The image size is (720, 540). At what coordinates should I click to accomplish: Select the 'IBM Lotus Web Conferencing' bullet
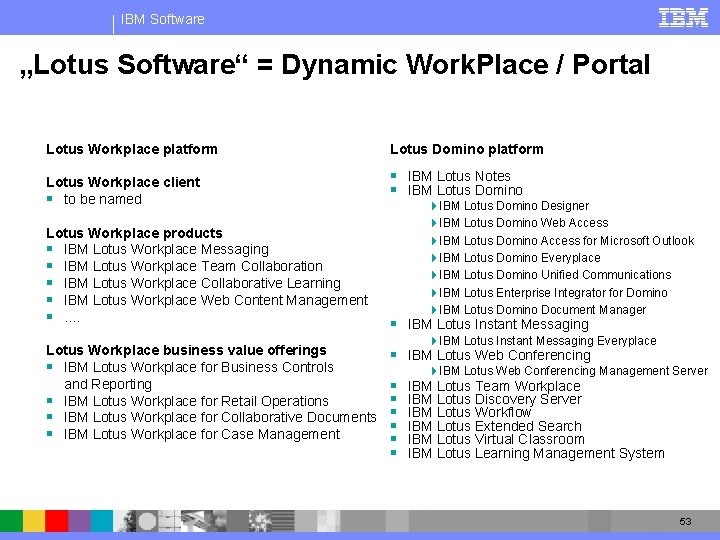499,355
